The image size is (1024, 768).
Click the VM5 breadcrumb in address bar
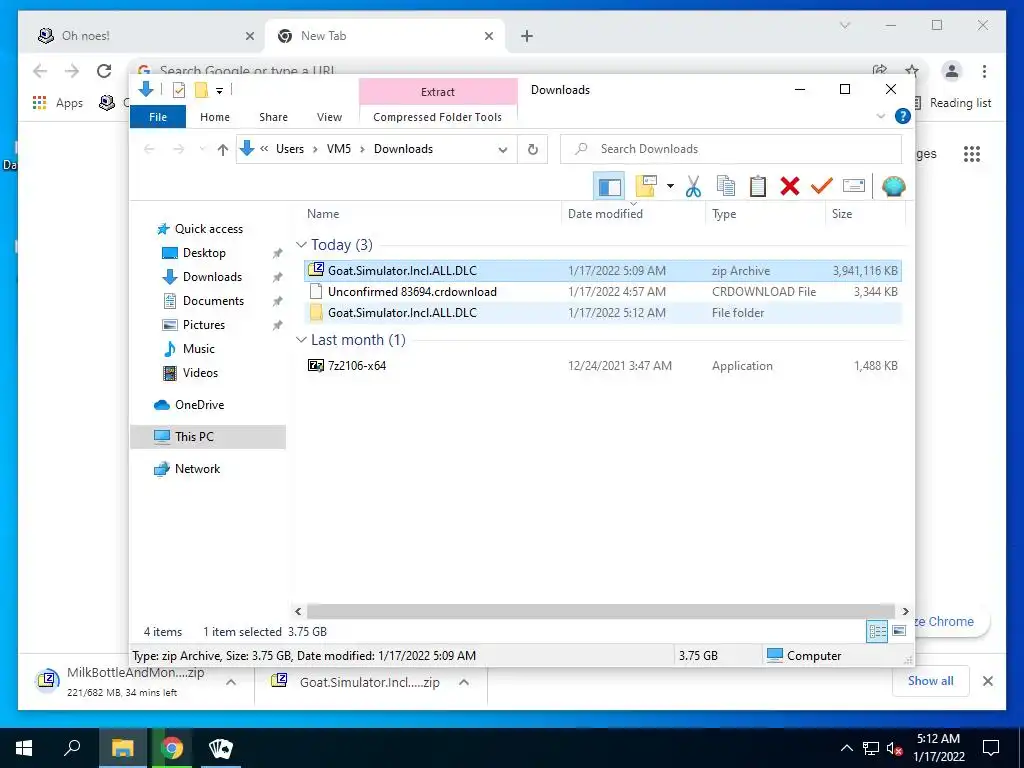click(x=339, y=149)
